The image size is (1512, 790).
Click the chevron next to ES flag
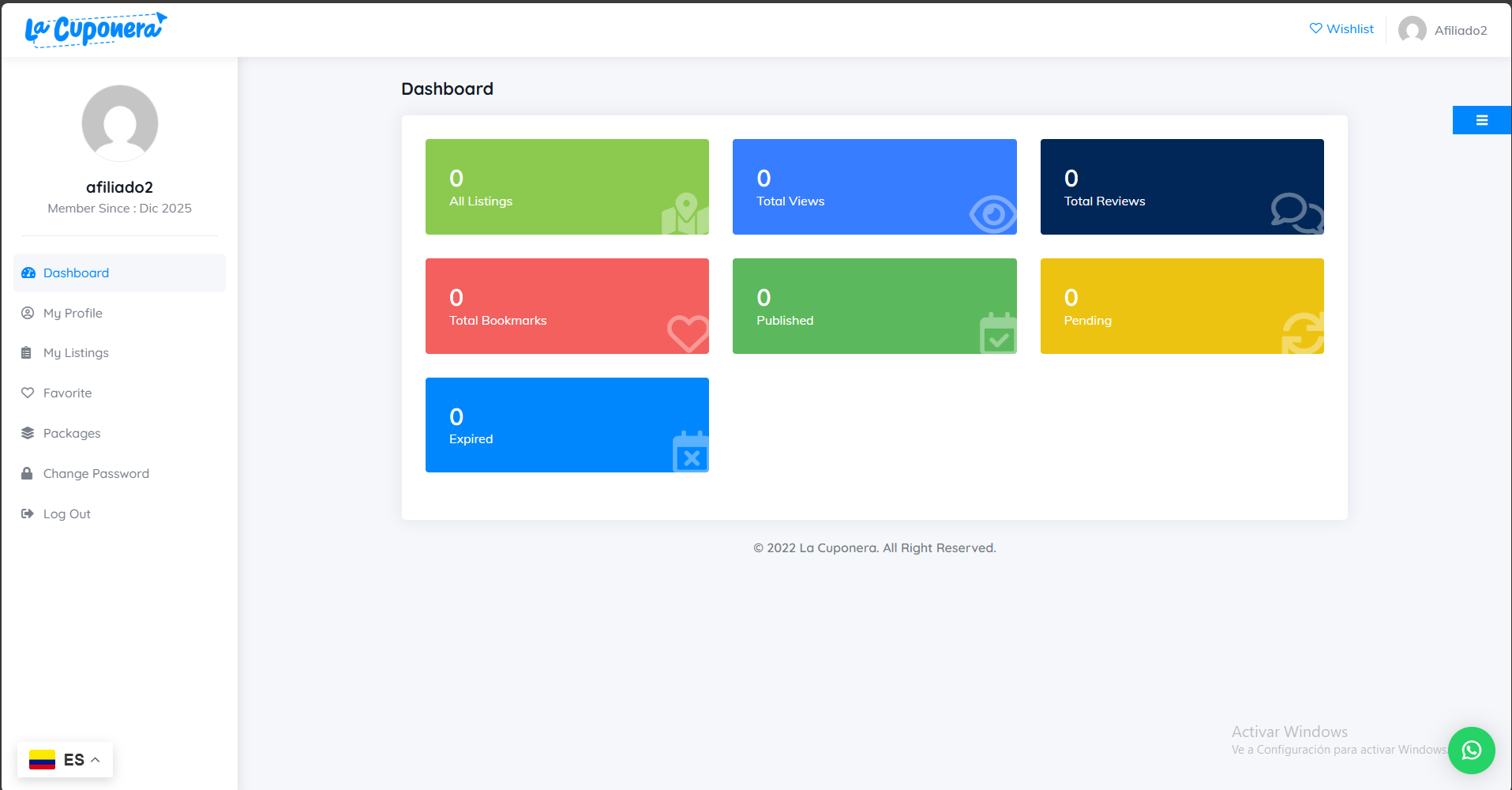pos(96,759)
